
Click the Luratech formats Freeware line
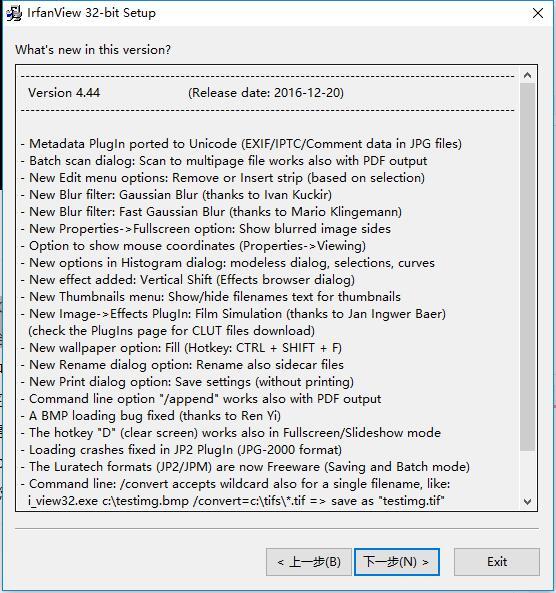click(x=245, y=467)
